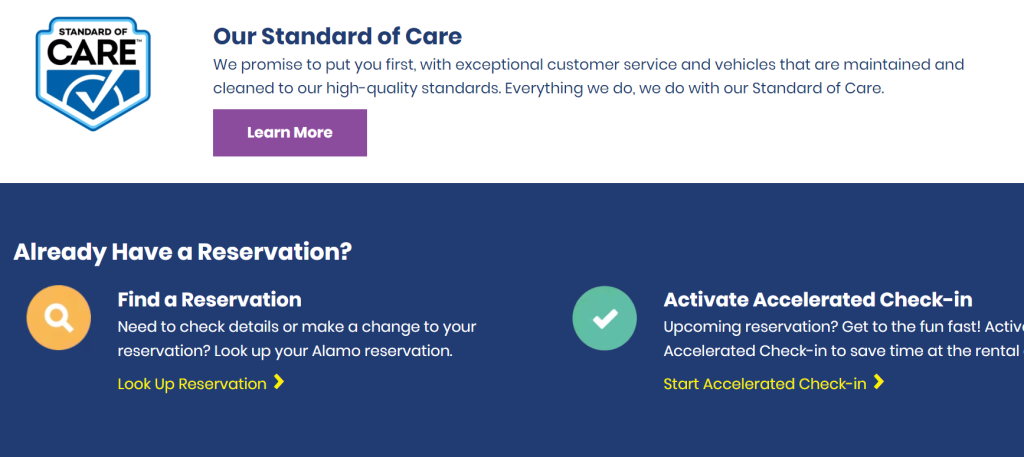This screenshot has height=457, width=1024.
Task: Click the chevron after Start Accelerated Check-in
Action: point(878,382)
